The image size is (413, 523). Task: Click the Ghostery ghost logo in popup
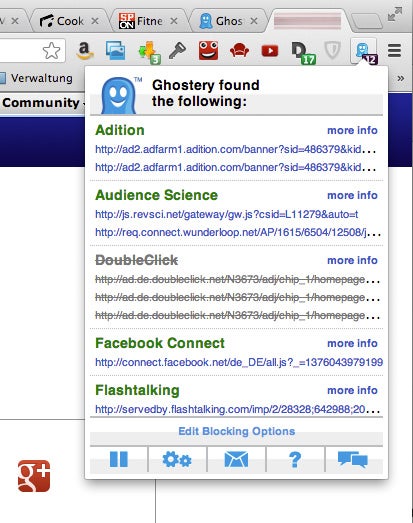coord(119,95)
